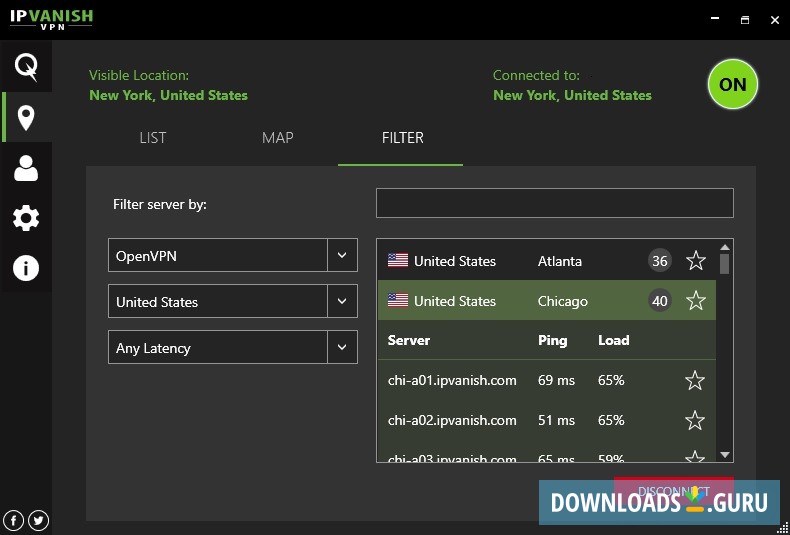Image resolution: width=790 pixels, height=535 pixels.
Task: Minimize the IPVanish window
Action: pos(714,19)
